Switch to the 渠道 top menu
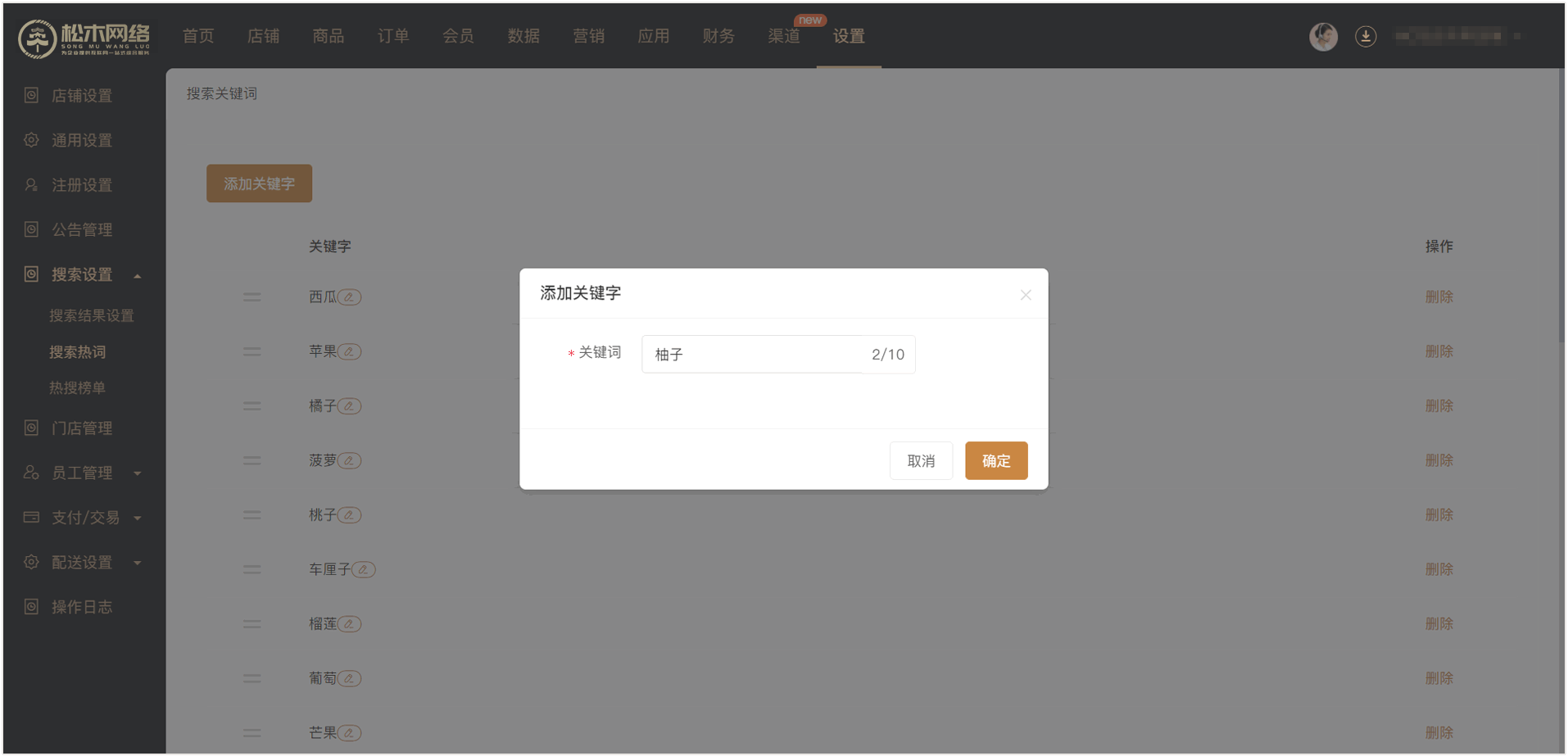This screenshot has height=756, width=1568. (783, 36)
